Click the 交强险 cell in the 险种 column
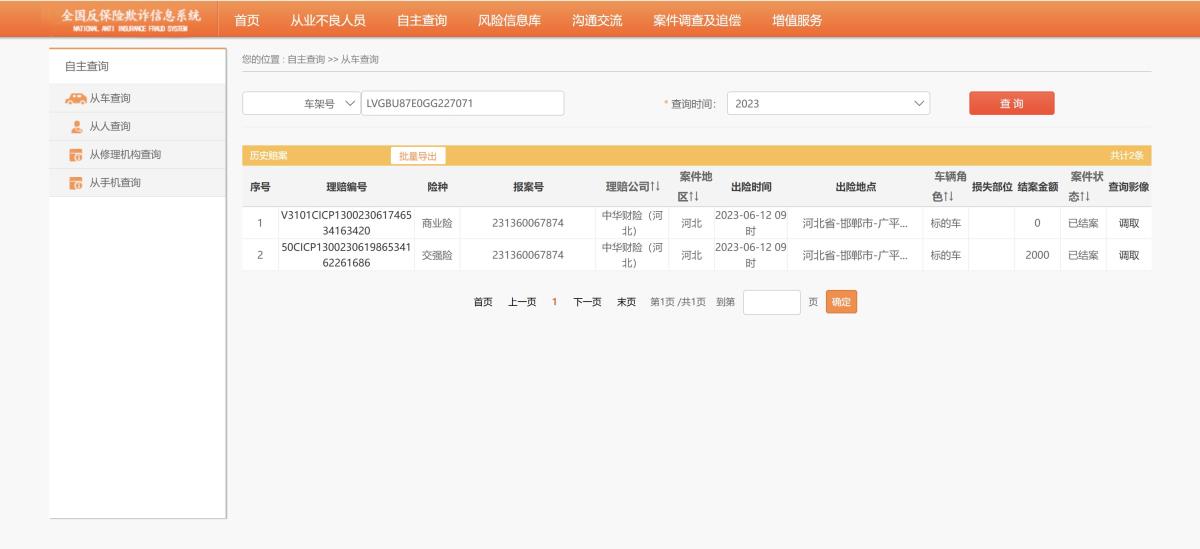The width and height of the screenshot is (1200, 549). coord(437,255)
